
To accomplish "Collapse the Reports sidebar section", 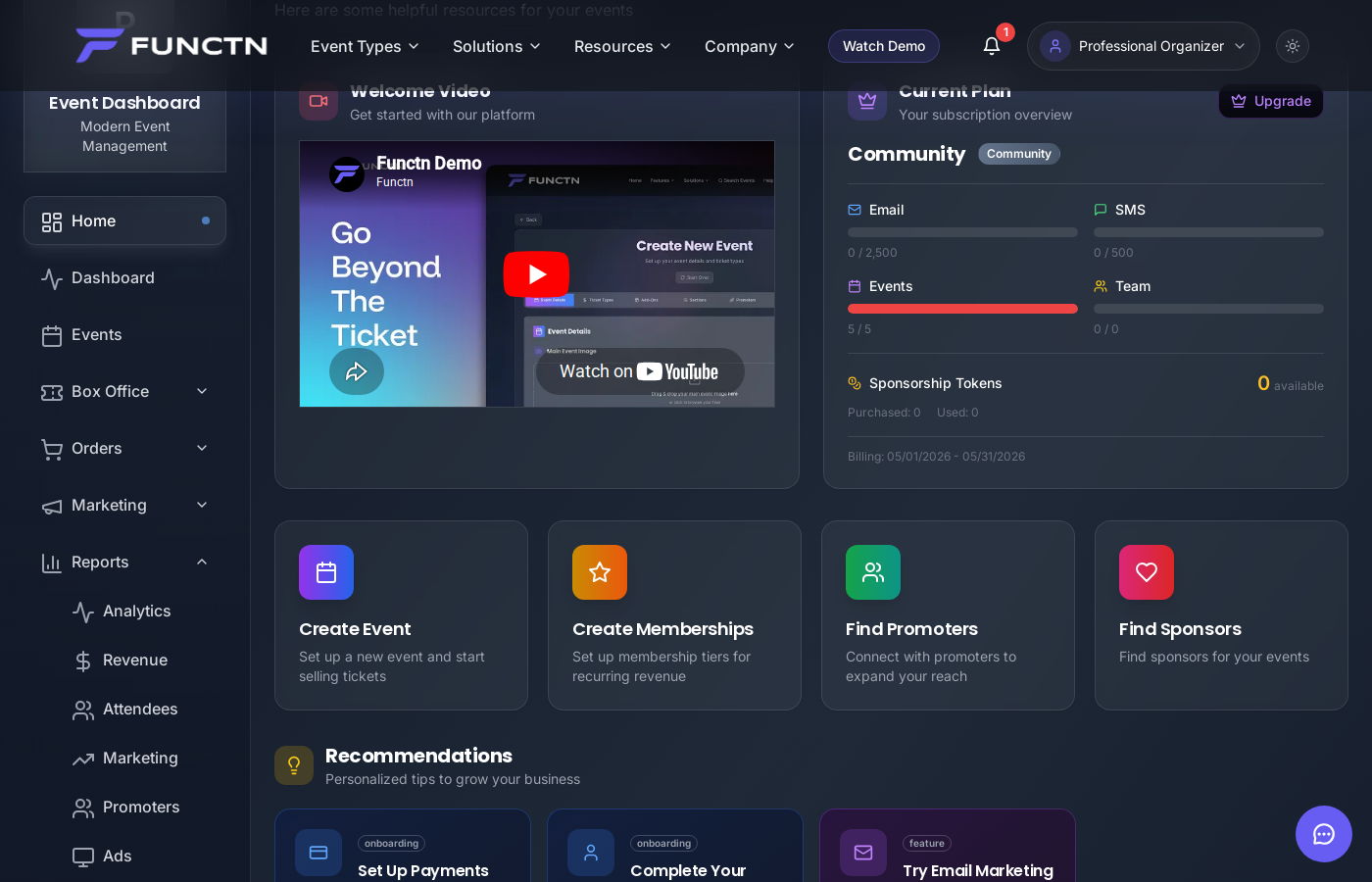I will [125, 563].
